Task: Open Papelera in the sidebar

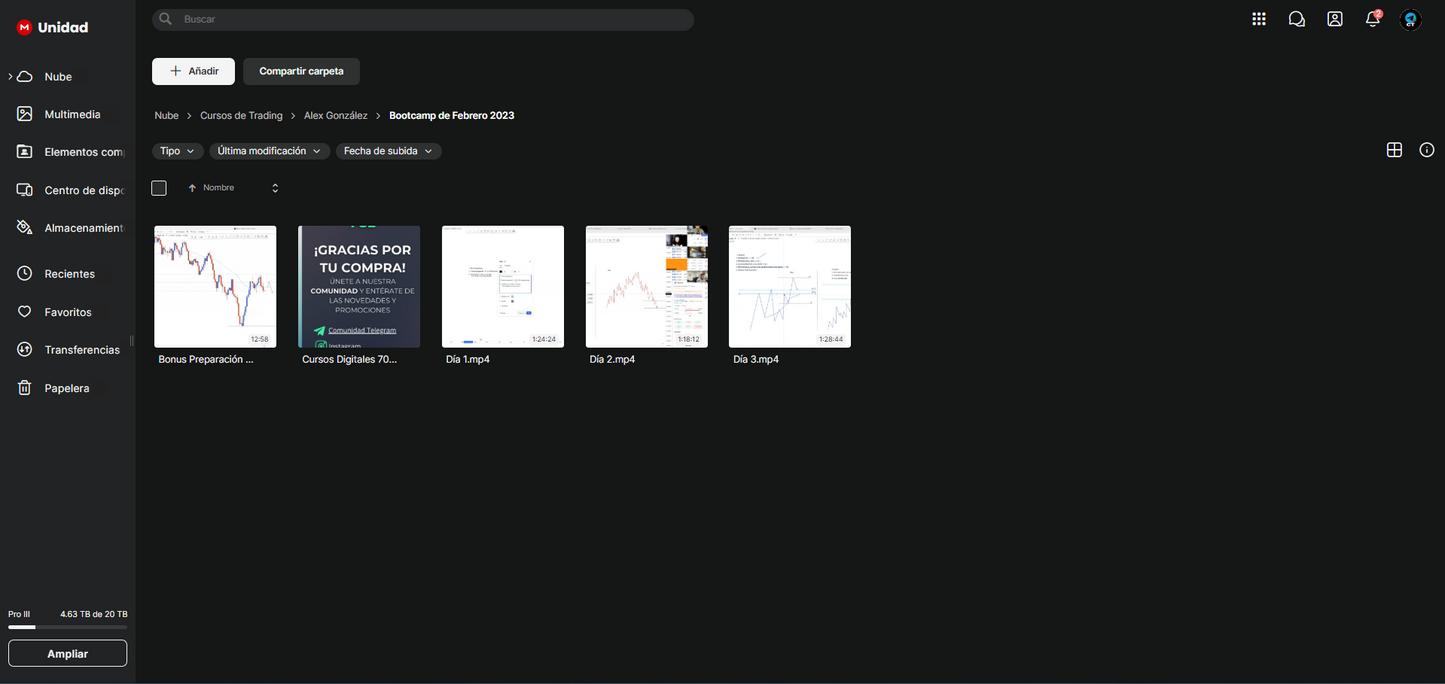Action: tap(66, 388)
